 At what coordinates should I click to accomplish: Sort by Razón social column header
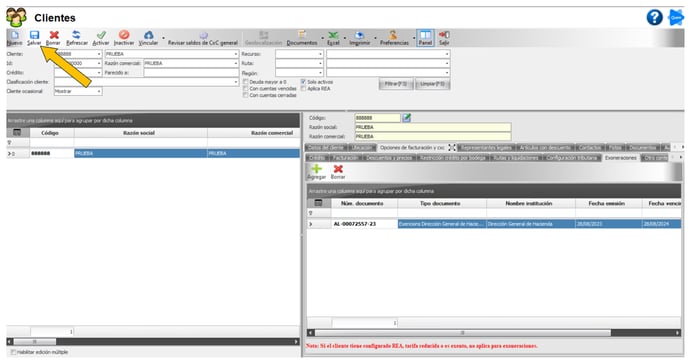point(140,132)
